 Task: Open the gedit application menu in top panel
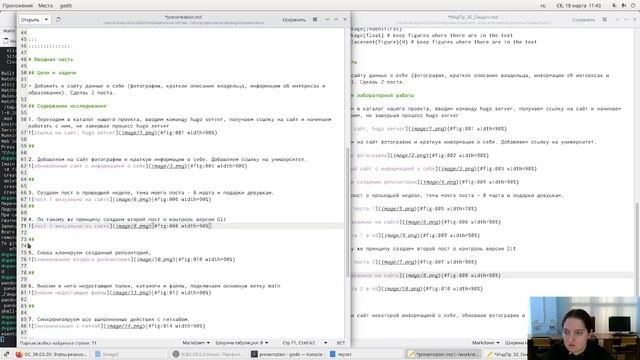click(x=66, y=6)
